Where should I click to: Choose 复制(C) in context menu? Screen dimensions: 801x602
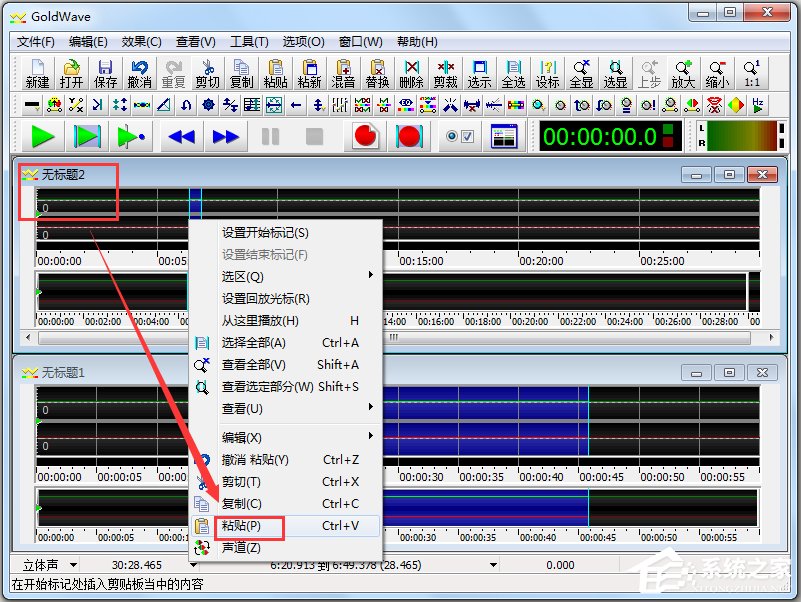click(x=286, y=504)
